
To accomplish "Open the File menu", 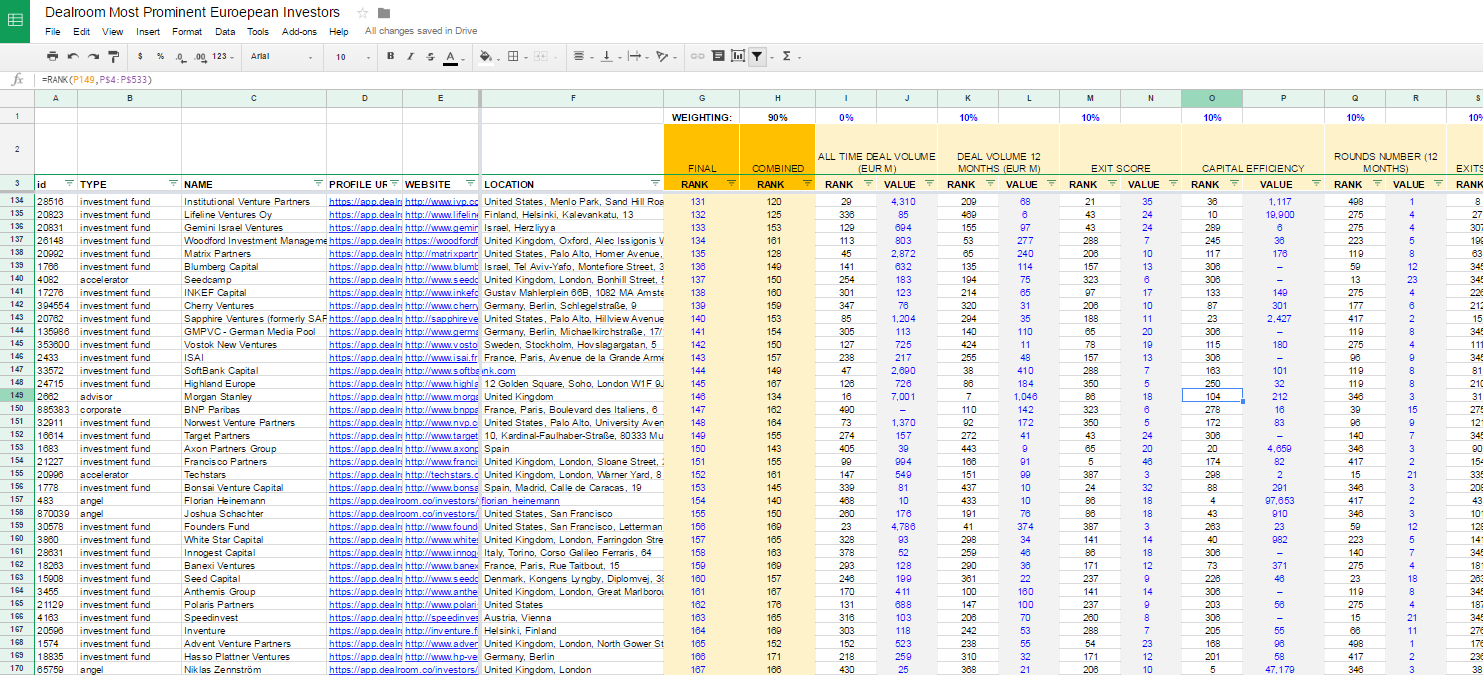I will pyautogui.click(x=52, y=31).
